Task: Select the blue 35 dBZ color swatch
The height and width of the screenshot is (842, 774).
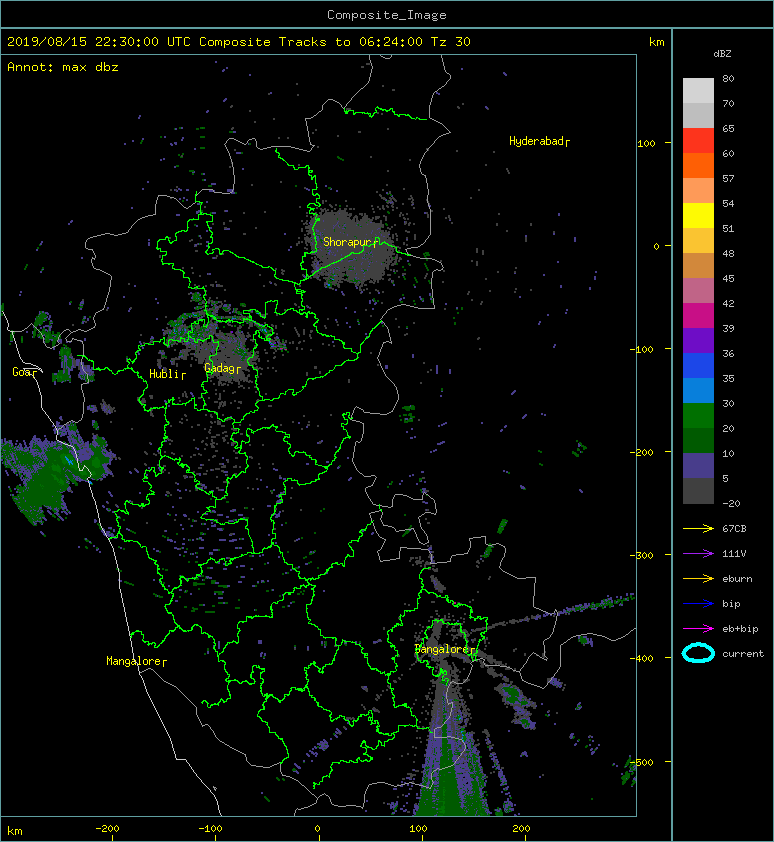Action: 698,365
